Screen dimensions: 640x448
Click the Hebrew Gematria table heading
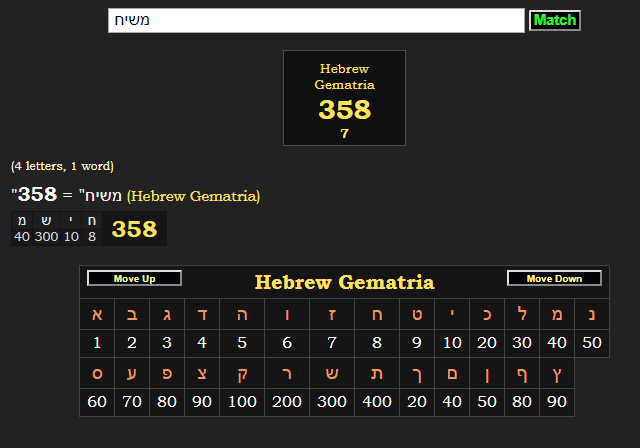click(x=344, y=282)
